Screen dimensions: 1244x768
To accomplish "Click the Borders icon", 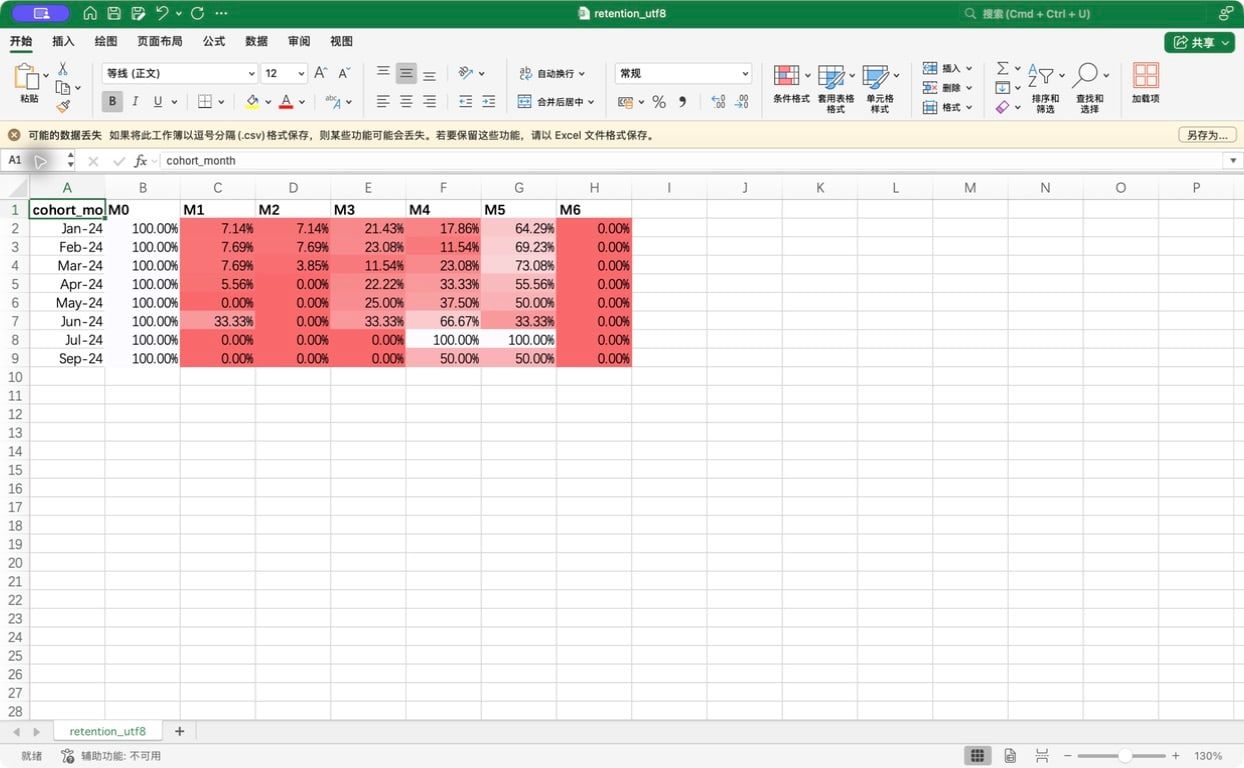I will click(205, 101).
